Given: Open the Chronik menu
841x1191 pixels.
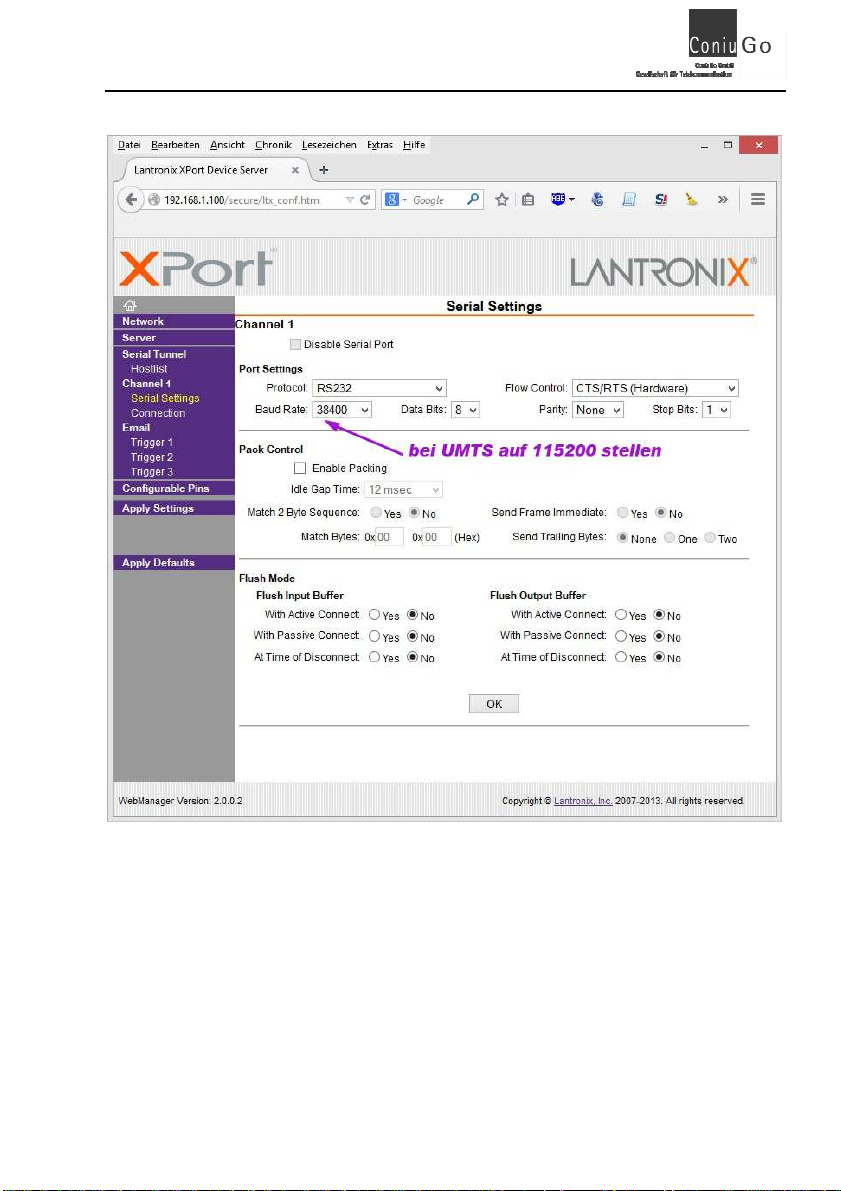Looking at the screenshot, I should click(x=273, y=144).
